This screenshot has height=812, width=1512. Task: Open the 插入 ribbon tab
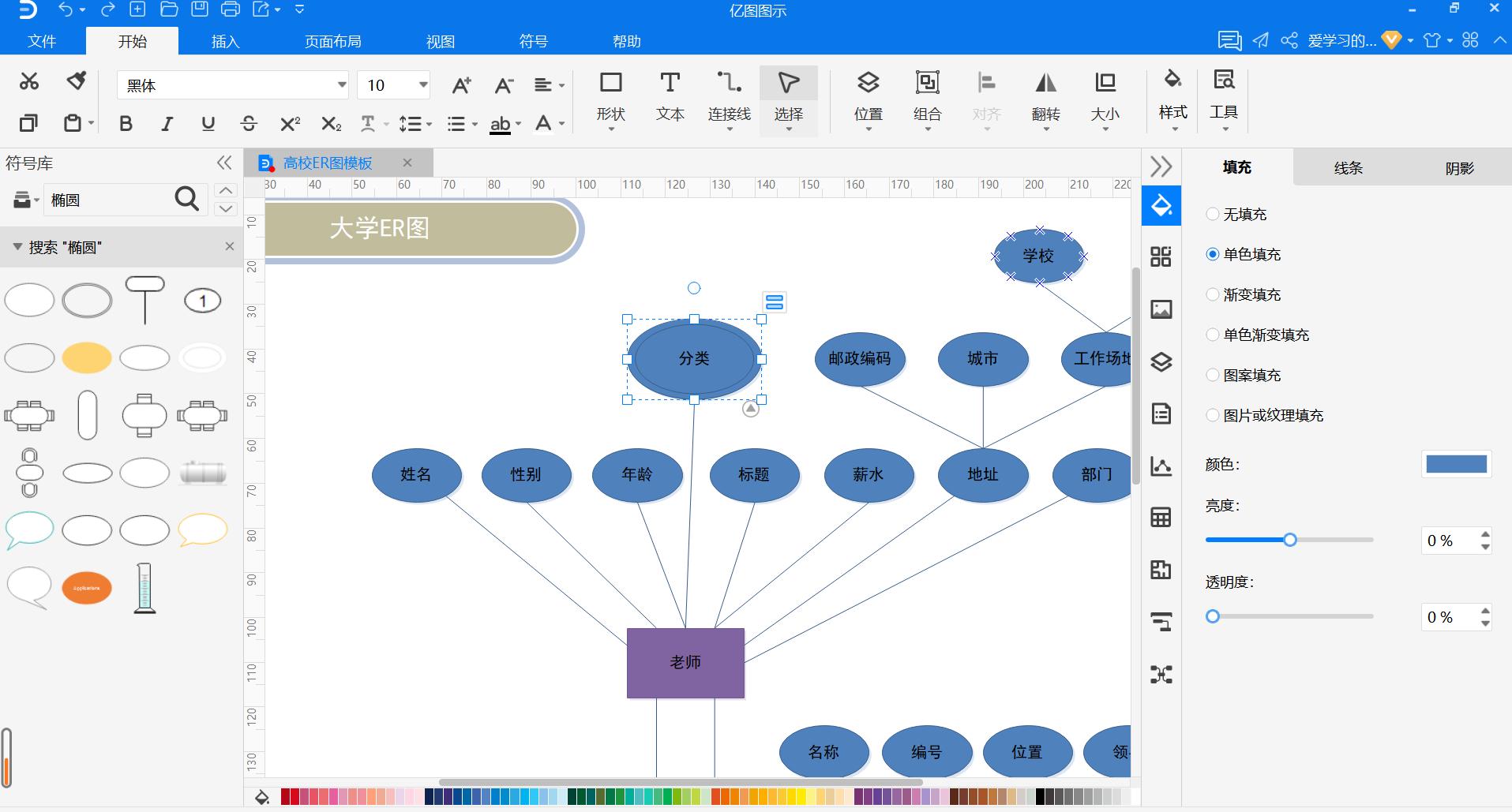(225, 41)
